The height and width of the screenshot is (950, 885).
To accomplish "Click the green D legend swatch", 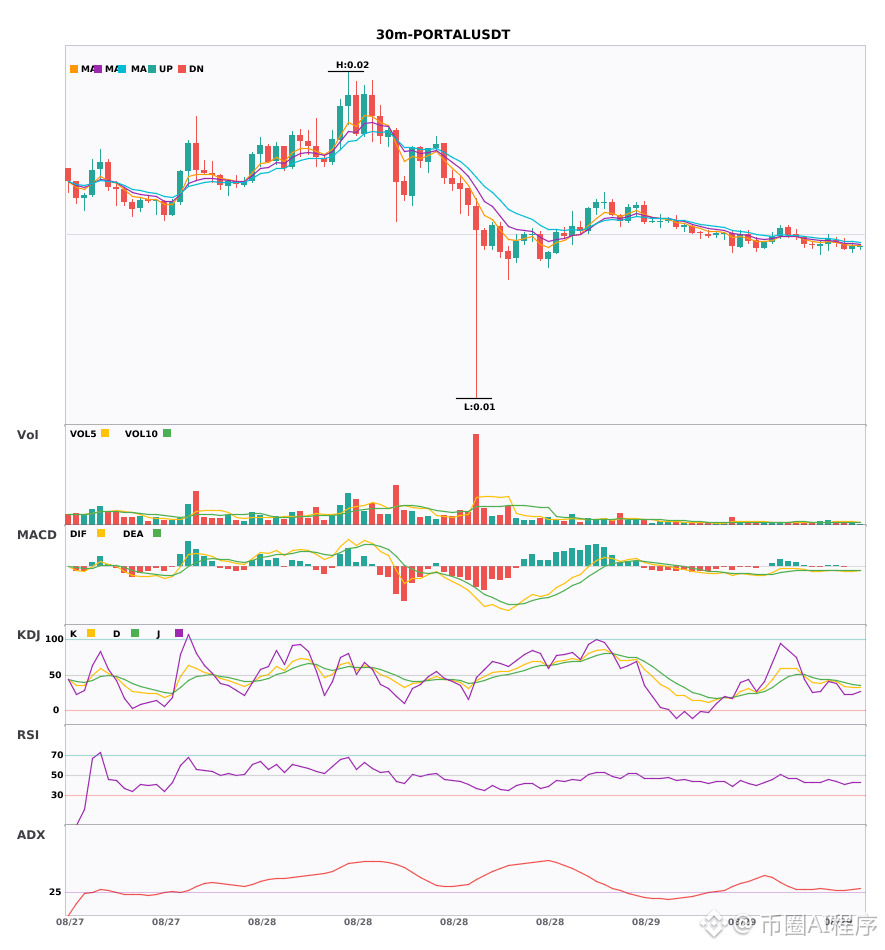I will 135,633.
